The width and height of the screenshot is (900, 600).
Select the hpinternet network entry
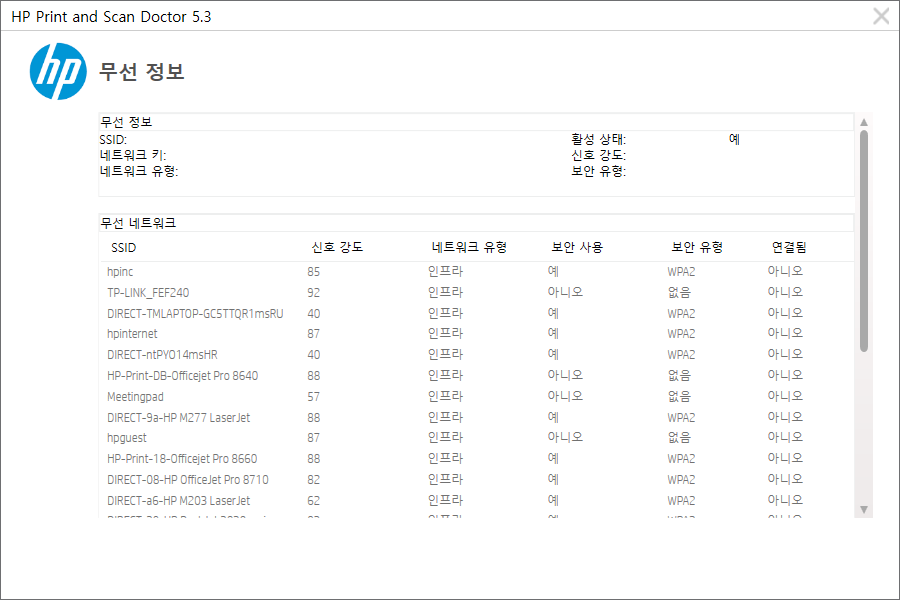[x=132, y=334]
